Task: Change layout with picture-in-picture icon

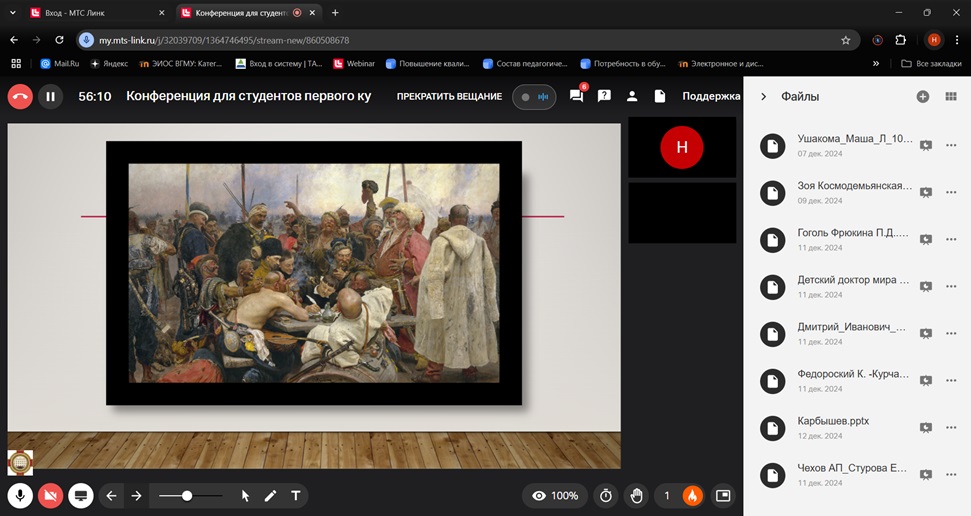Action: 723,496
